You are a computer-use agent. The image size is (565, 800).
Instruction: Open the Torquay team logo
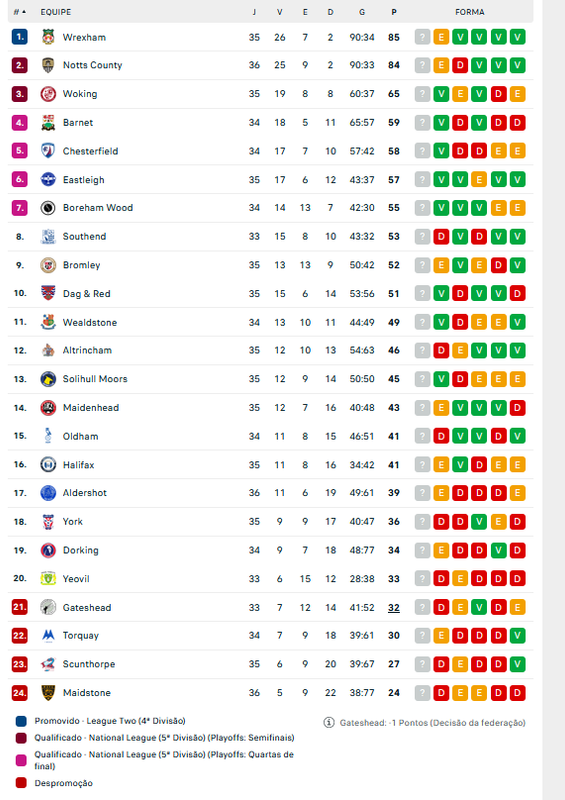(48, 635)
